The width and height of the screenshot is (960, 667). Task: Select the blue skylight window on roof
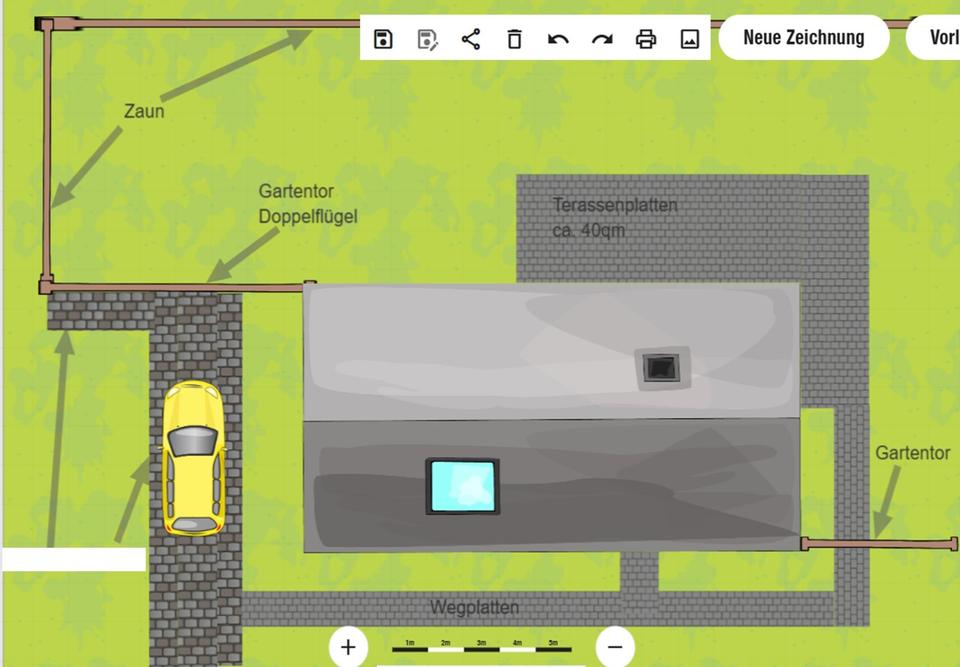463,486
